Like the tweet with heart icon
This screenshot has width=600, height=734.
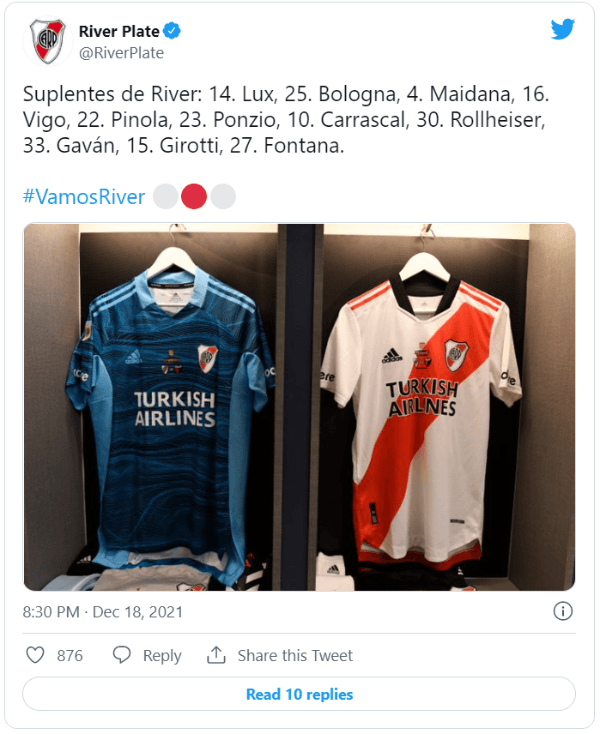(x=35, y=655)
